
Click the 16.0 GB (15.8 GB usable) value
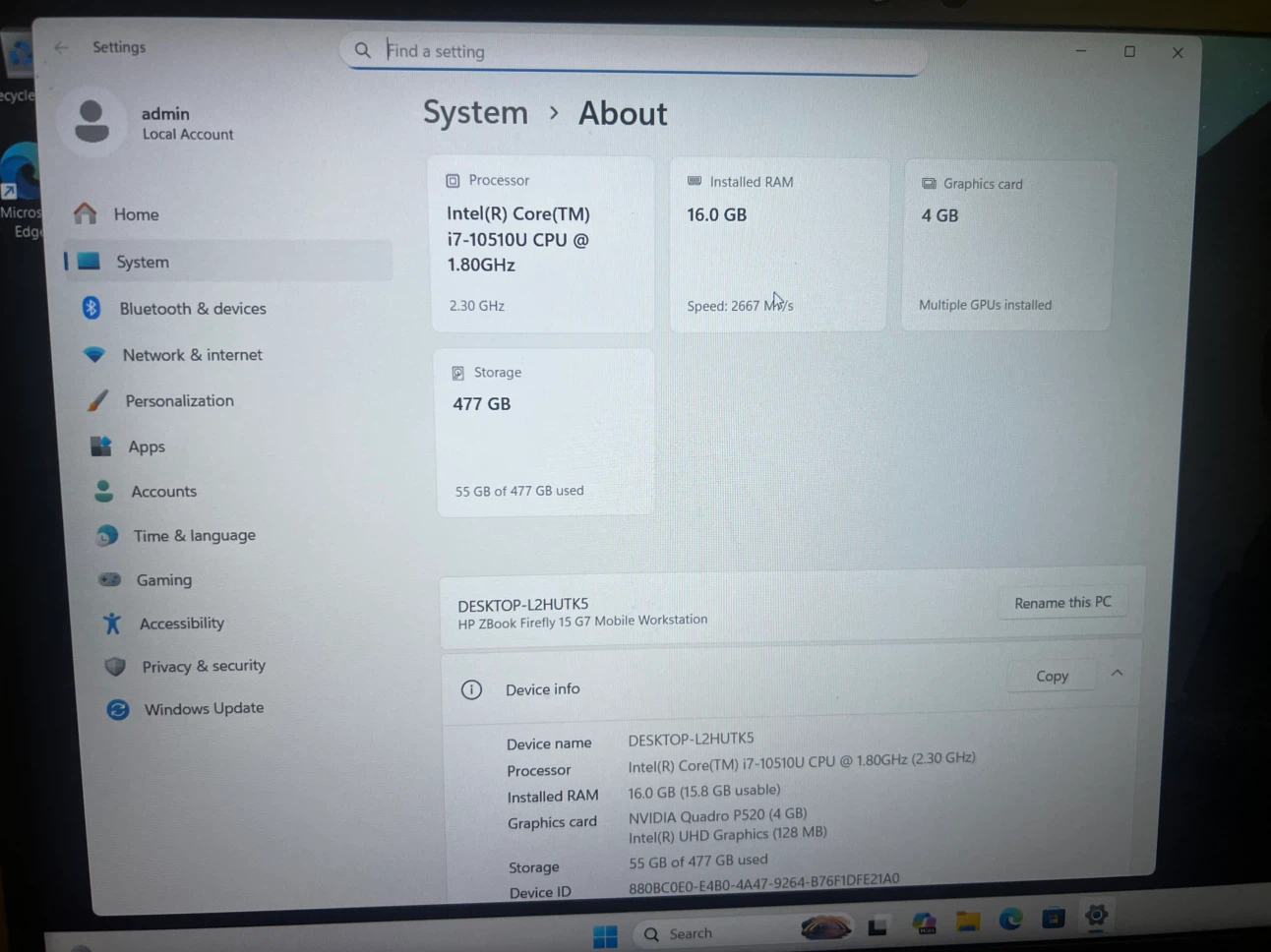click(x=704, y=791)
